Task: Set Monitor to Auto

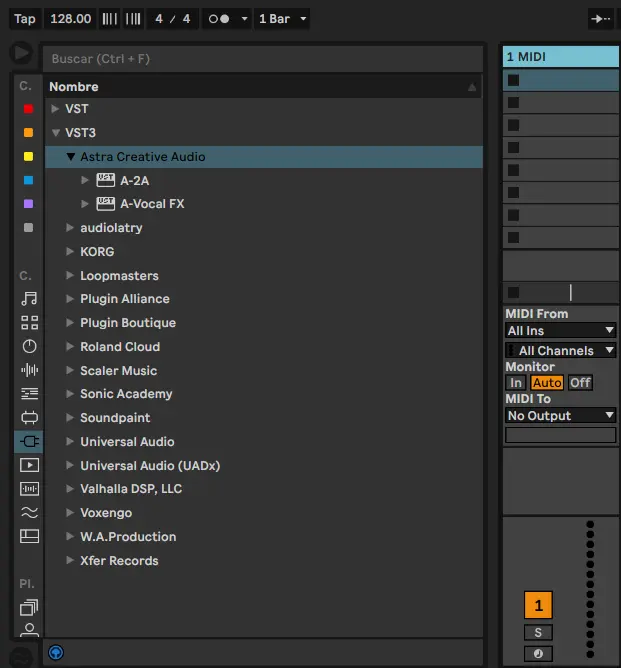Action: (547, 383)
